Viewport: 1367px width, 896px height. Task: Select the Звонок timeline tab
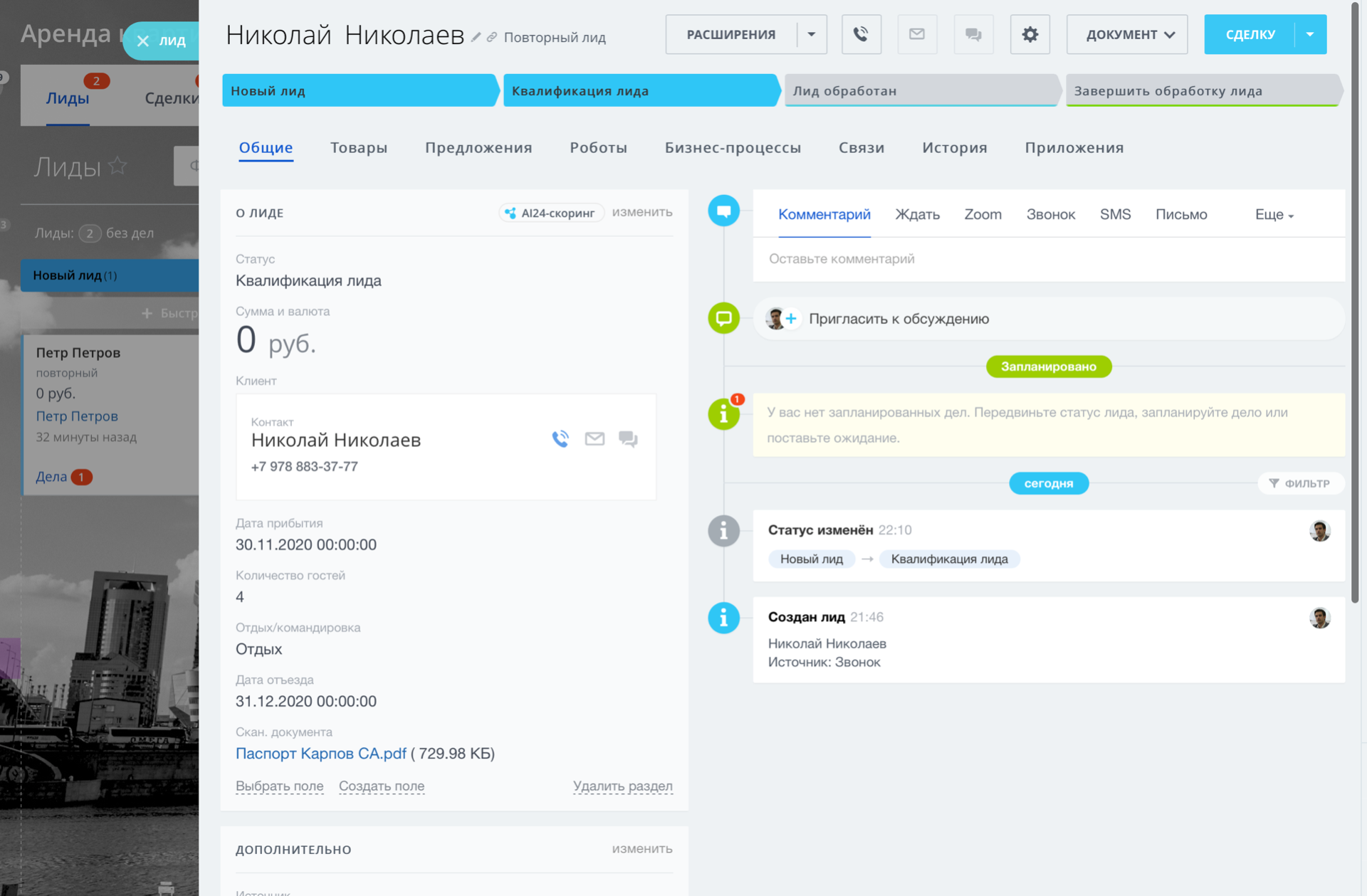(1050, 214)
